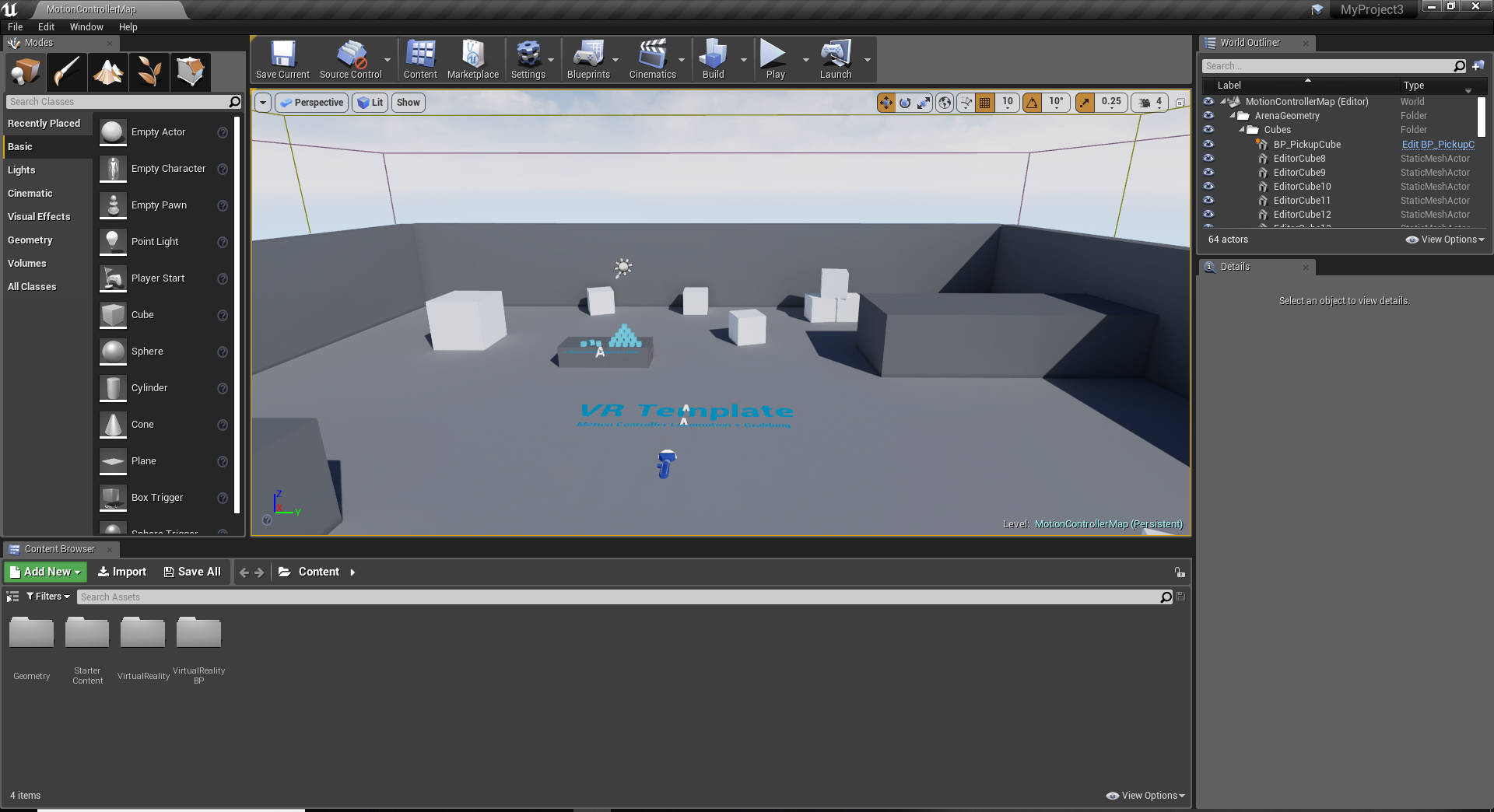Screen dimensions: 1494x812
Task: Open World Outliner View Options dropdown
Action: pos(1446,240)
